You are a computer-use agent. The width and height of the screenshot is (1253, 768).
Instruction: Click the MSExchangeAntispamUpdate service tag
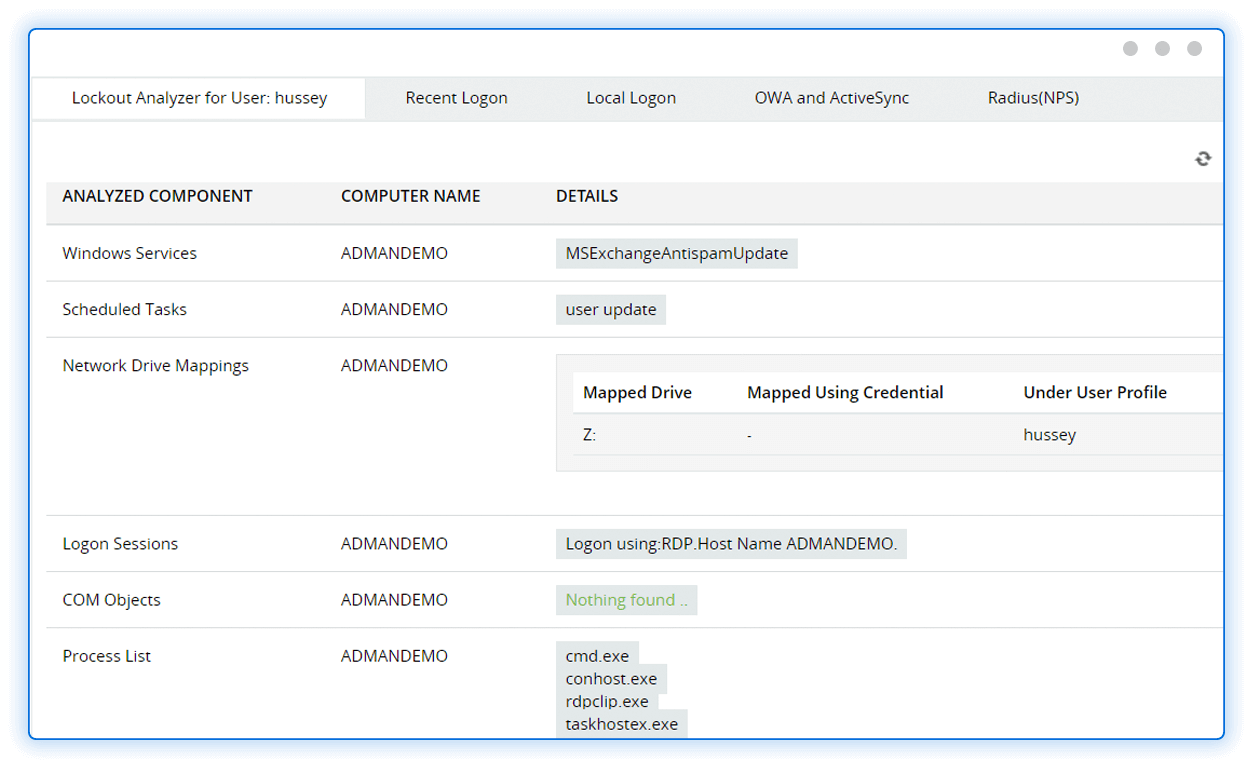click(676, 253)
